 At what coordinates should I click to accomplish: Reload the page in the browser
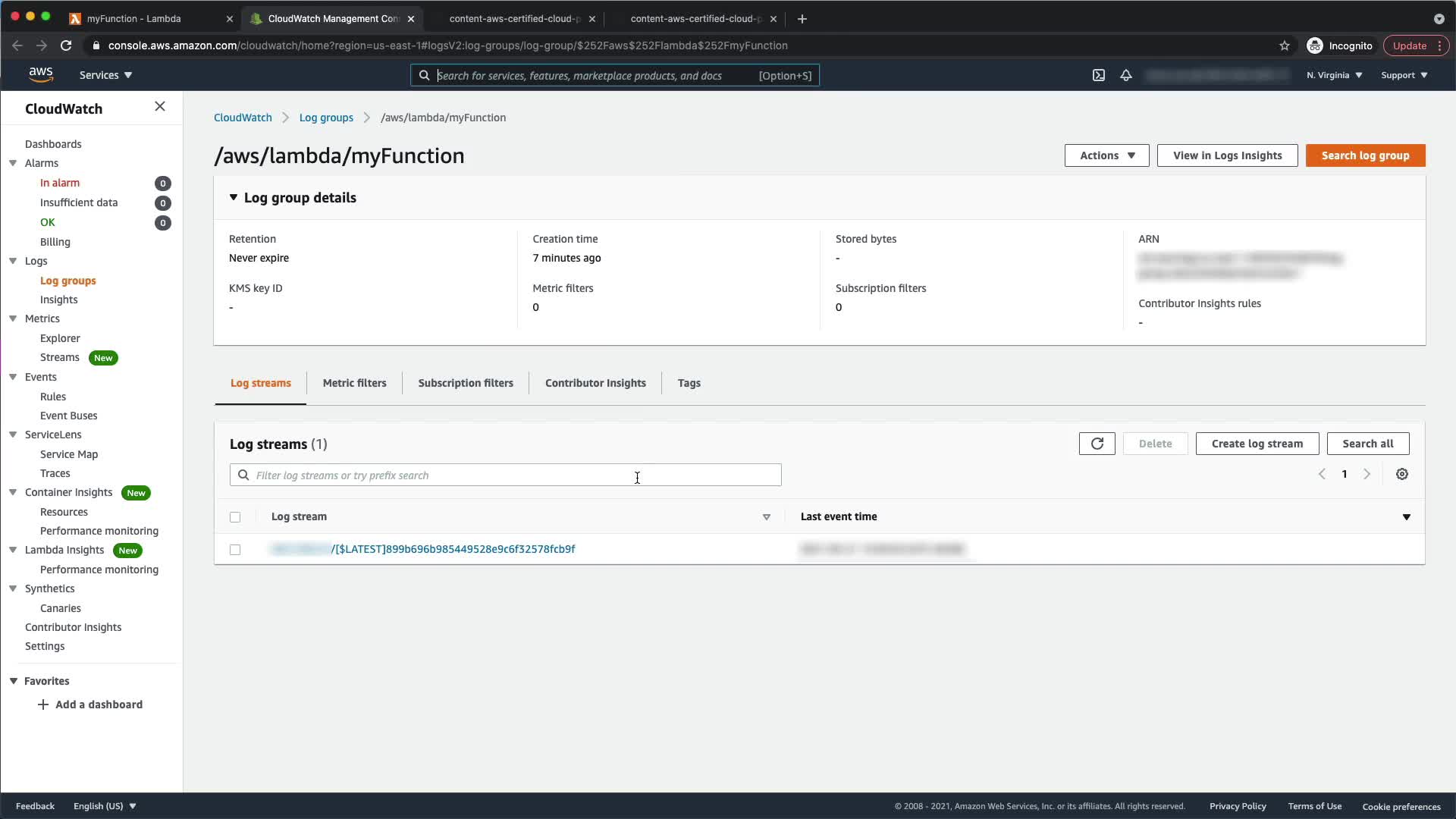pyautogui.click(x=66, y=45)
